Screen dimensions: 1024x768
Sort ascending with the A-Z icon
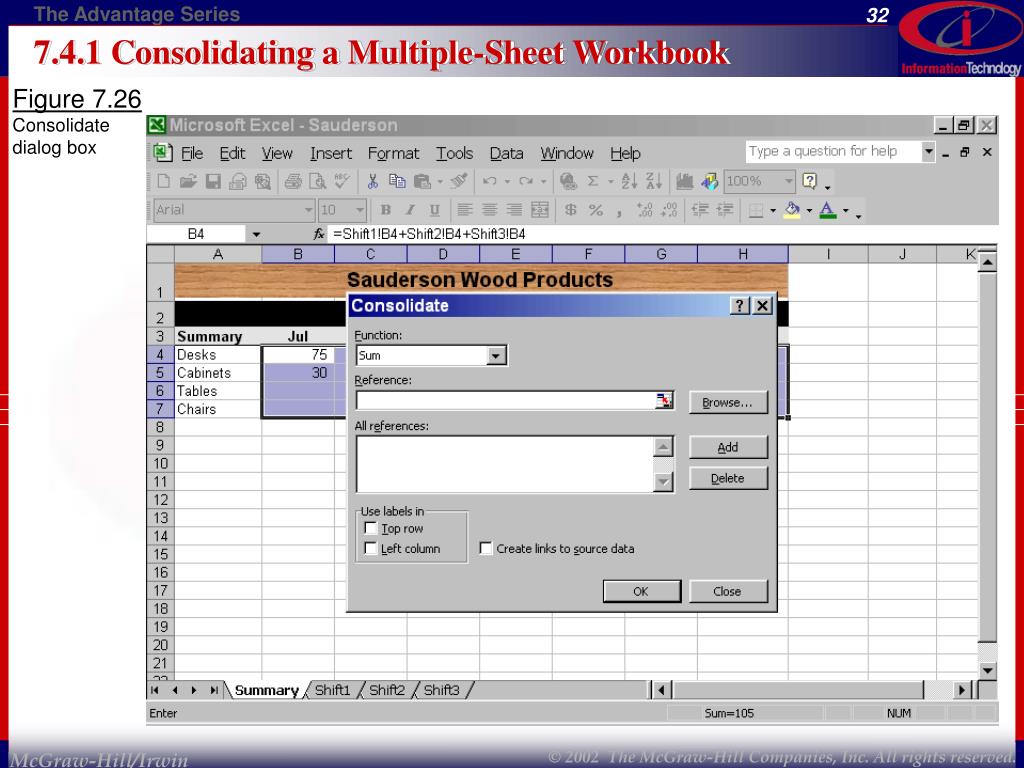tap(629, 181)
